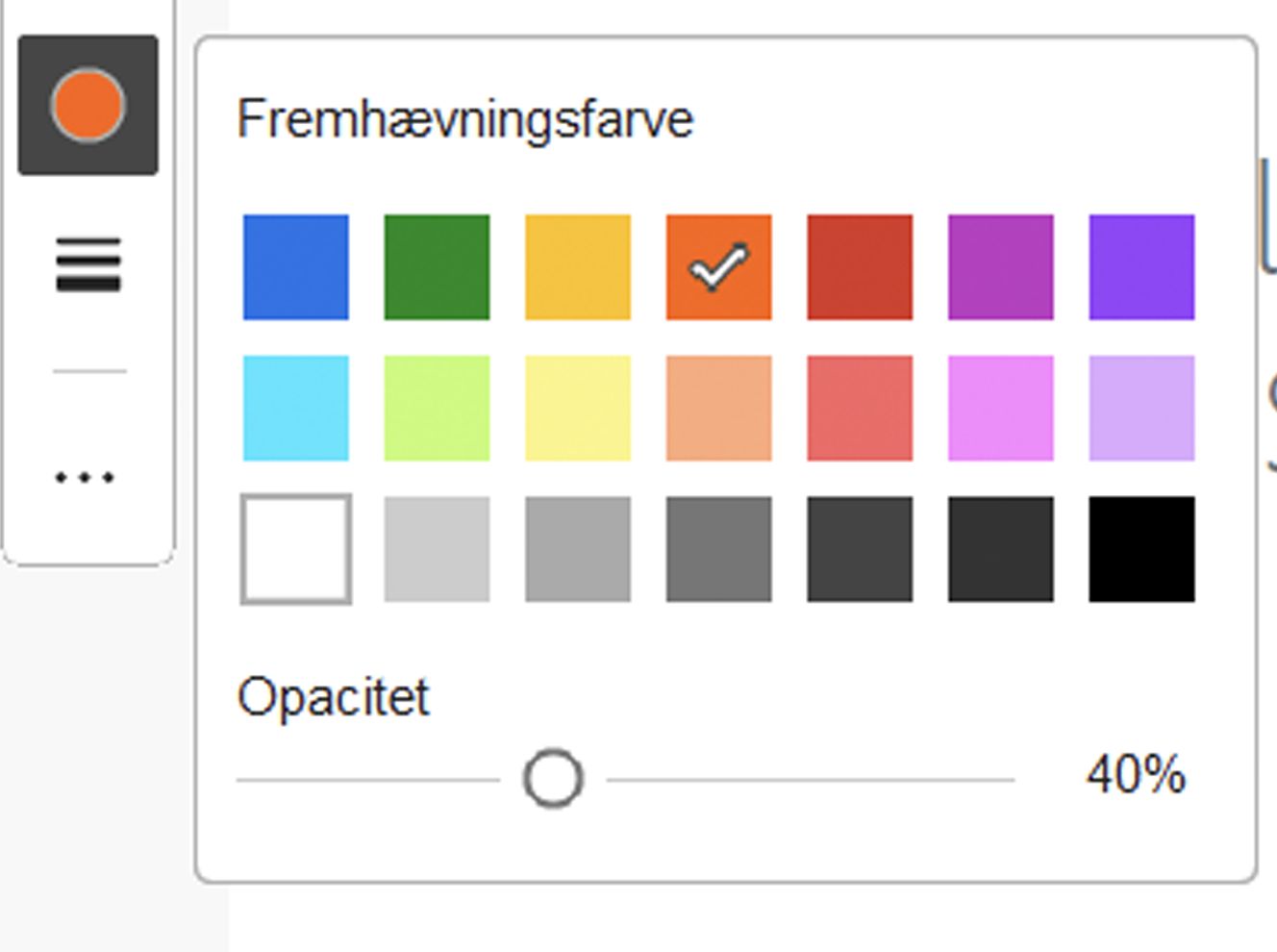Screen dimensions: 1277x952
Task: Choose the golden yellow color swatch
Action: point(578,267)
